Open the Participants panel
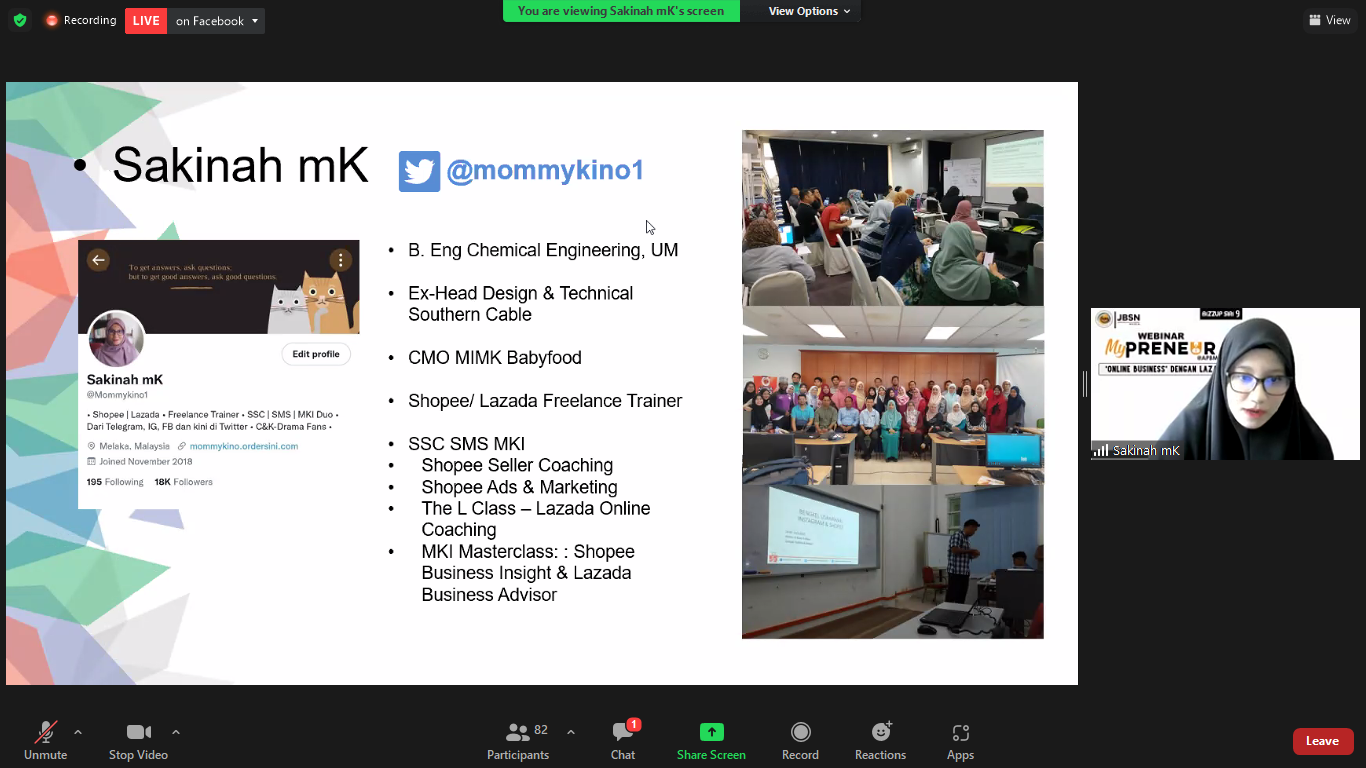Screen dimensions: 1366x768 tap(518, 740)
